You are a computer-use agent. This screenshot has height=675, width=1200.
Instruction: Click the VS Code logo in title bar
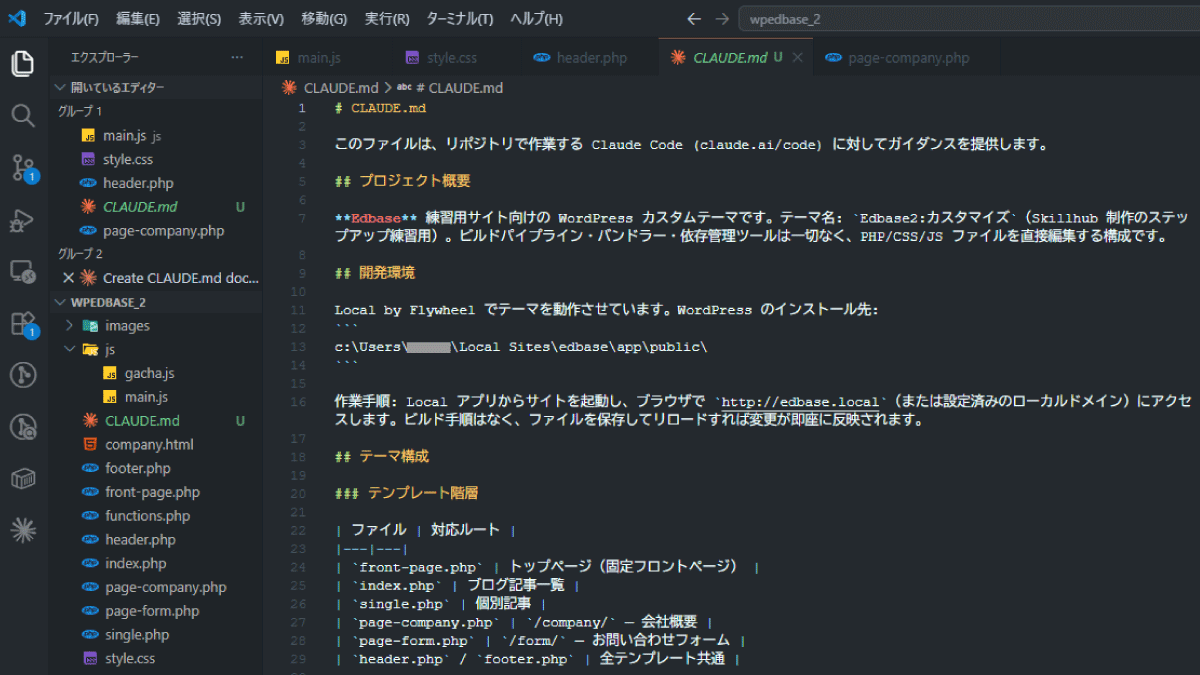[16, 18]
